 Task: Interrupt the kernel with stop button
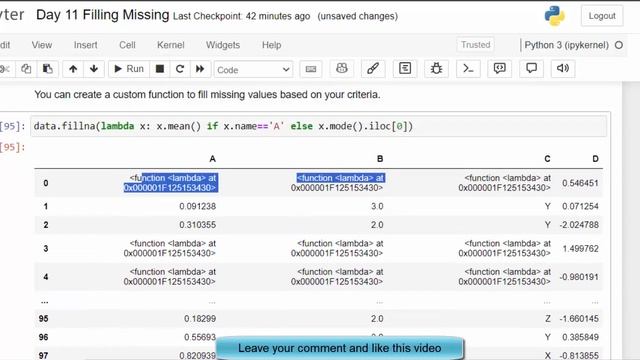pos(160,69)
